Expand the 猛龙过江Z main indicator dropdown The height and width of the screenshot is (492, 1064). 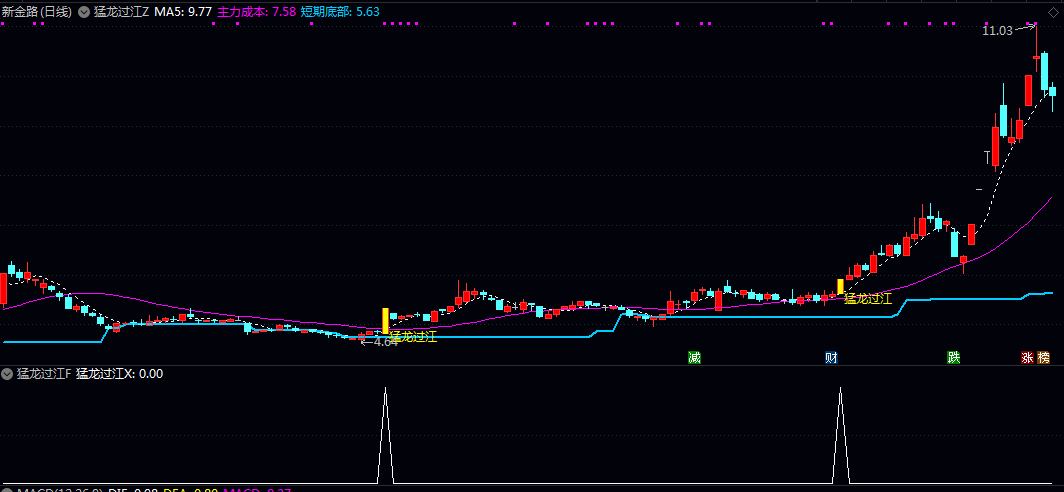coord(84,10)
